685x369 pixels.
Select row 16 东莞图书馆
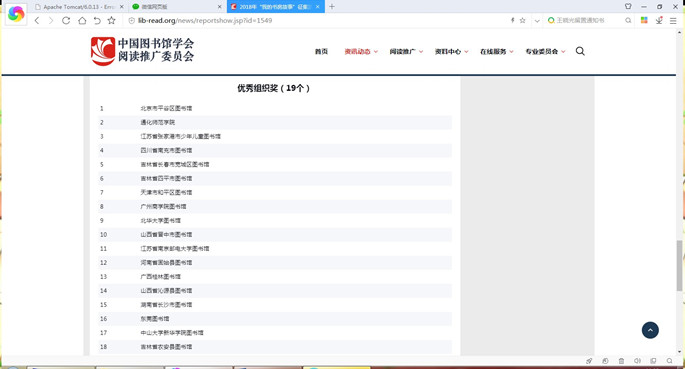pyautogui.click(x=275, y=319)
